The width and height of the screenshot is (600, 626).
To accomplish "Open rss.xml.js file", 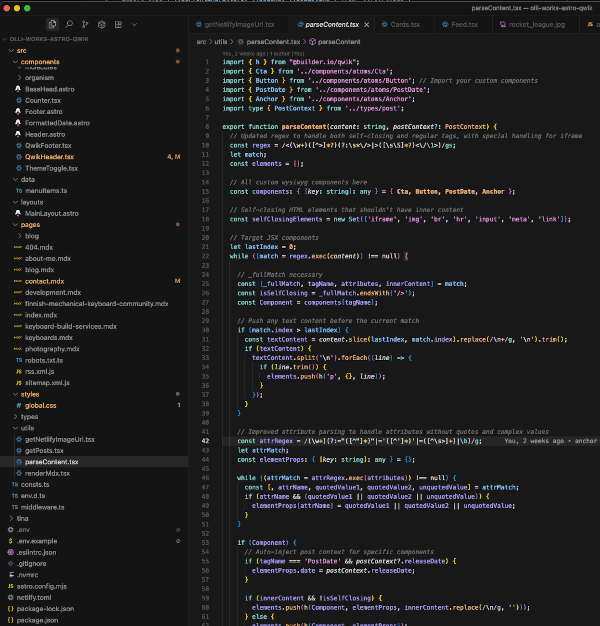I will 40,372.
